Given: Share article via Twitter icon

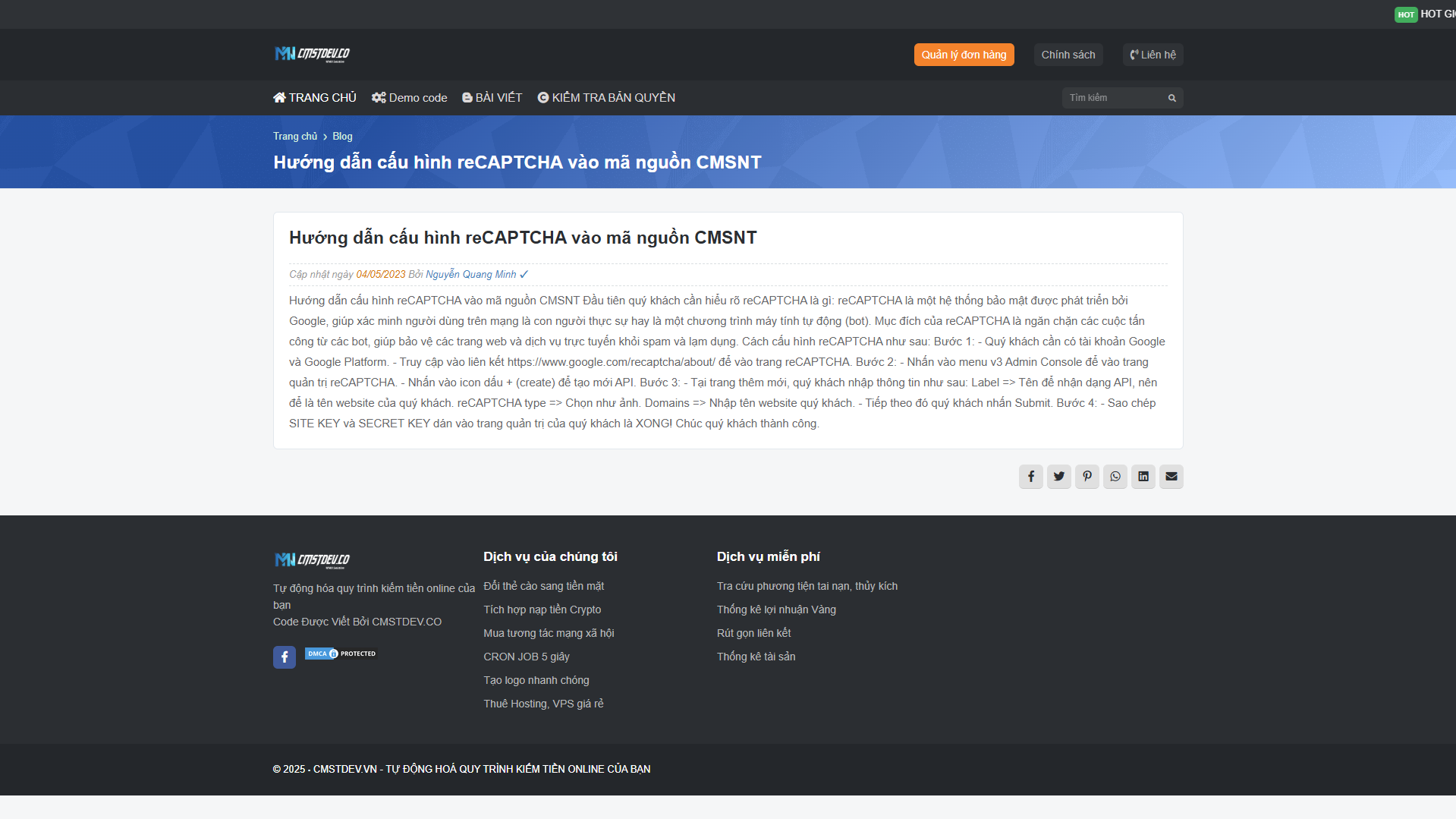Looking at the screenshot, I should [1058, 477].
